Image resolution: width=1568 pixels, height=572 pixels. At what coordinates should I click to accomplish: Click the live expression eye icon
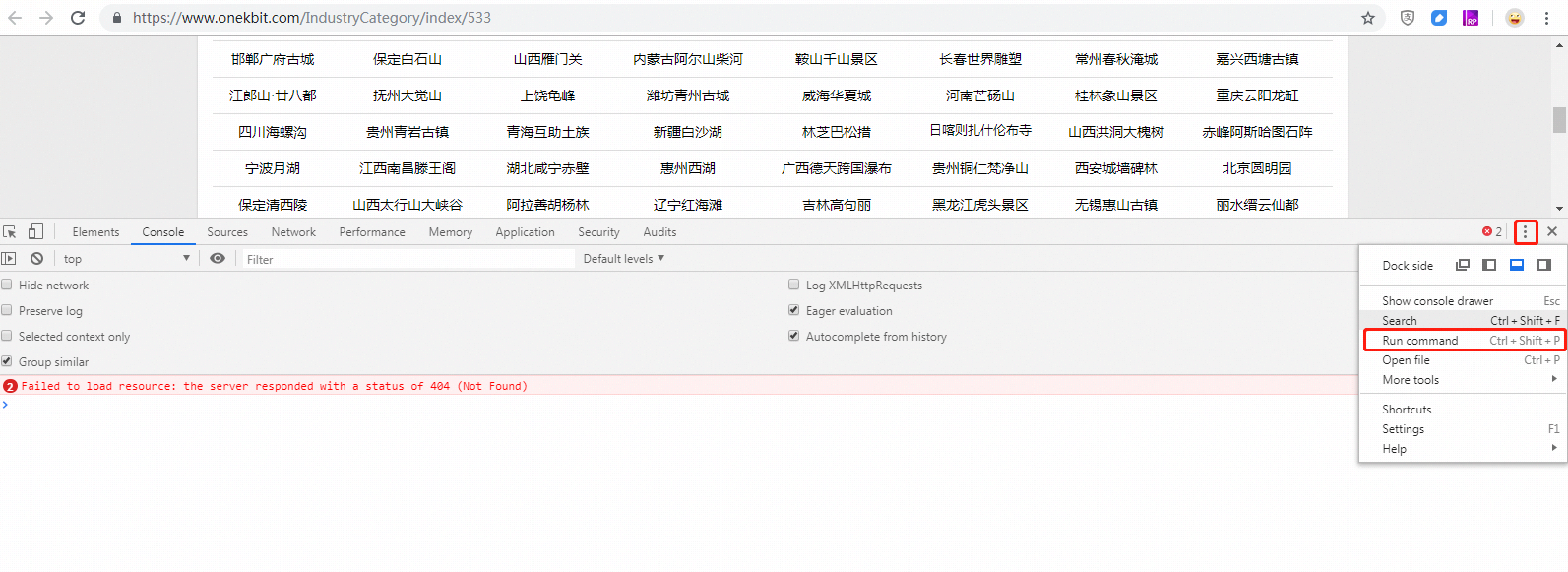[x=218, y=259]
